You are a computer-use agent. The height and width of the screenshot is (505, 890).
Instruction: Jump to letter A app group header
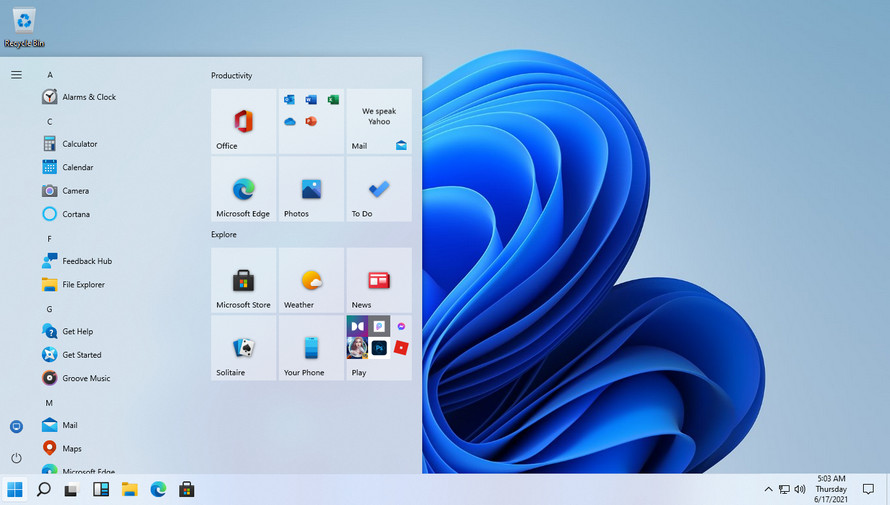pos(50,75)
